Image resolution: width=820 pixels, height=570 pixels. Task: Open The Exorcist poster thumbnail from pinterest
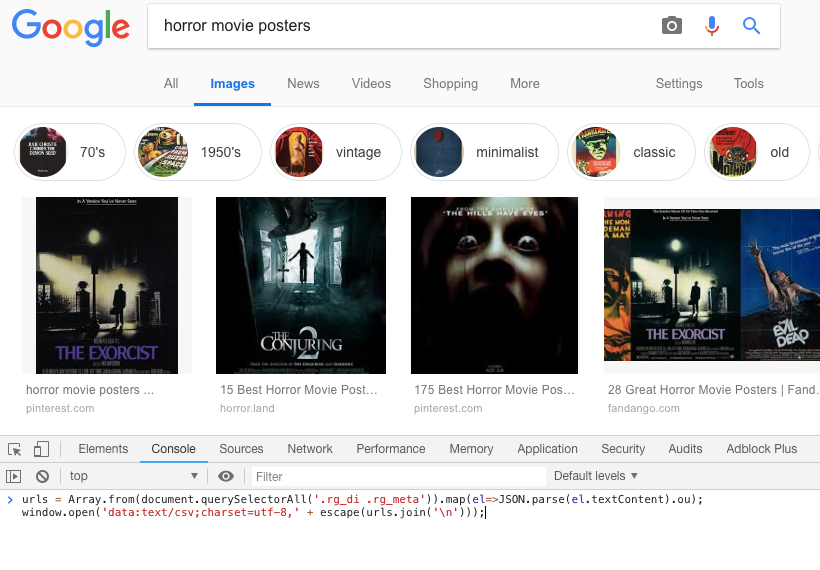click(107, 286)
